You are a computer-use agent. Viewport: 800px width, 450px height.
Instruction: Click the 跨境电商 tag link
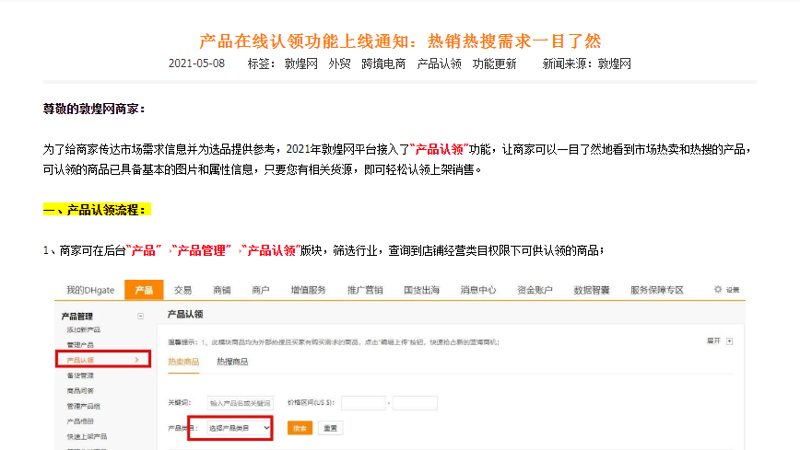383,64
